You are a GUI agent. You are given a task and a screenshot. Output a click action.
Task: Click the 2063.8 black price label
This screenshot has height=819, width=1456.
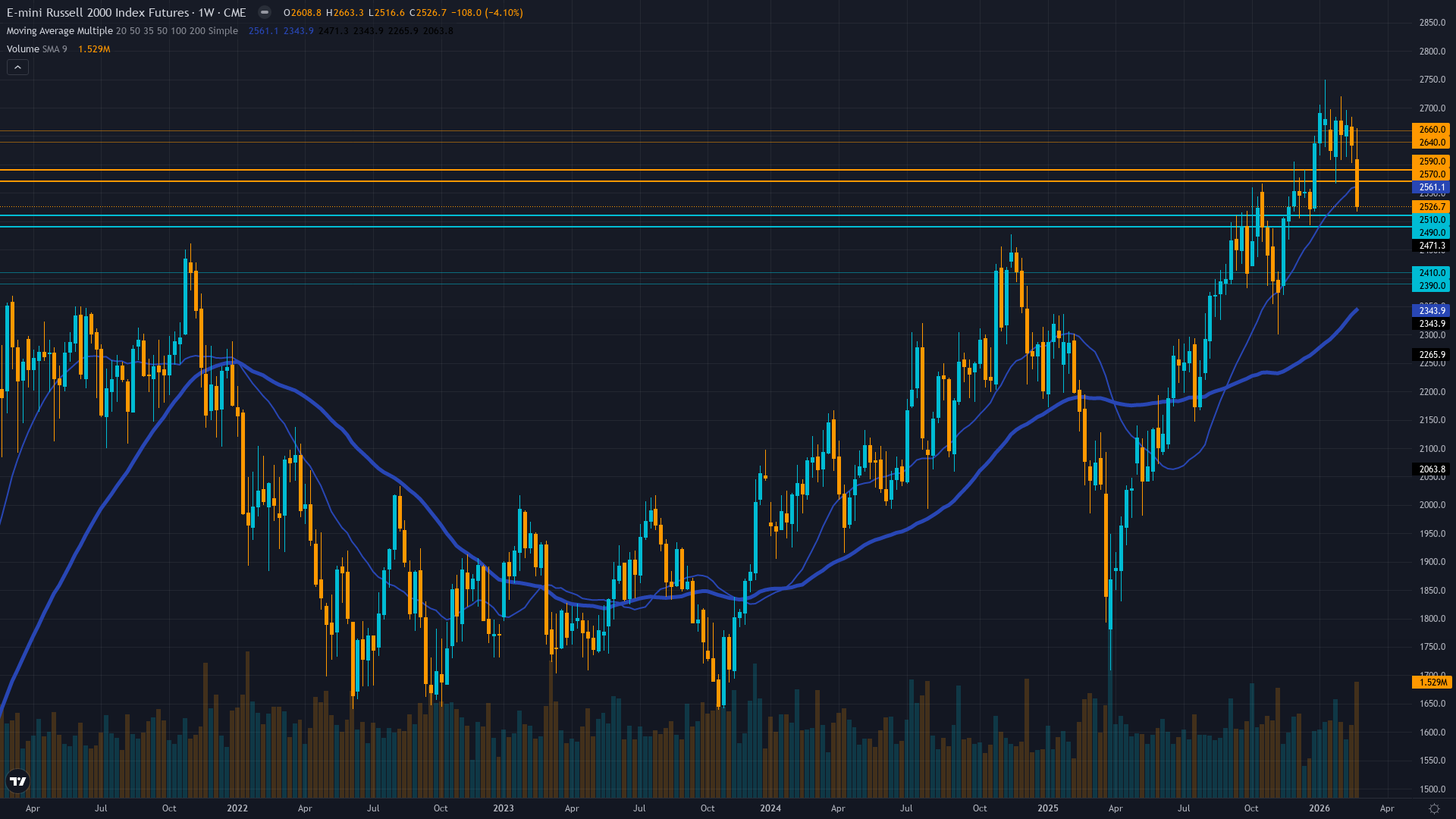click(x=1432, y=469)
